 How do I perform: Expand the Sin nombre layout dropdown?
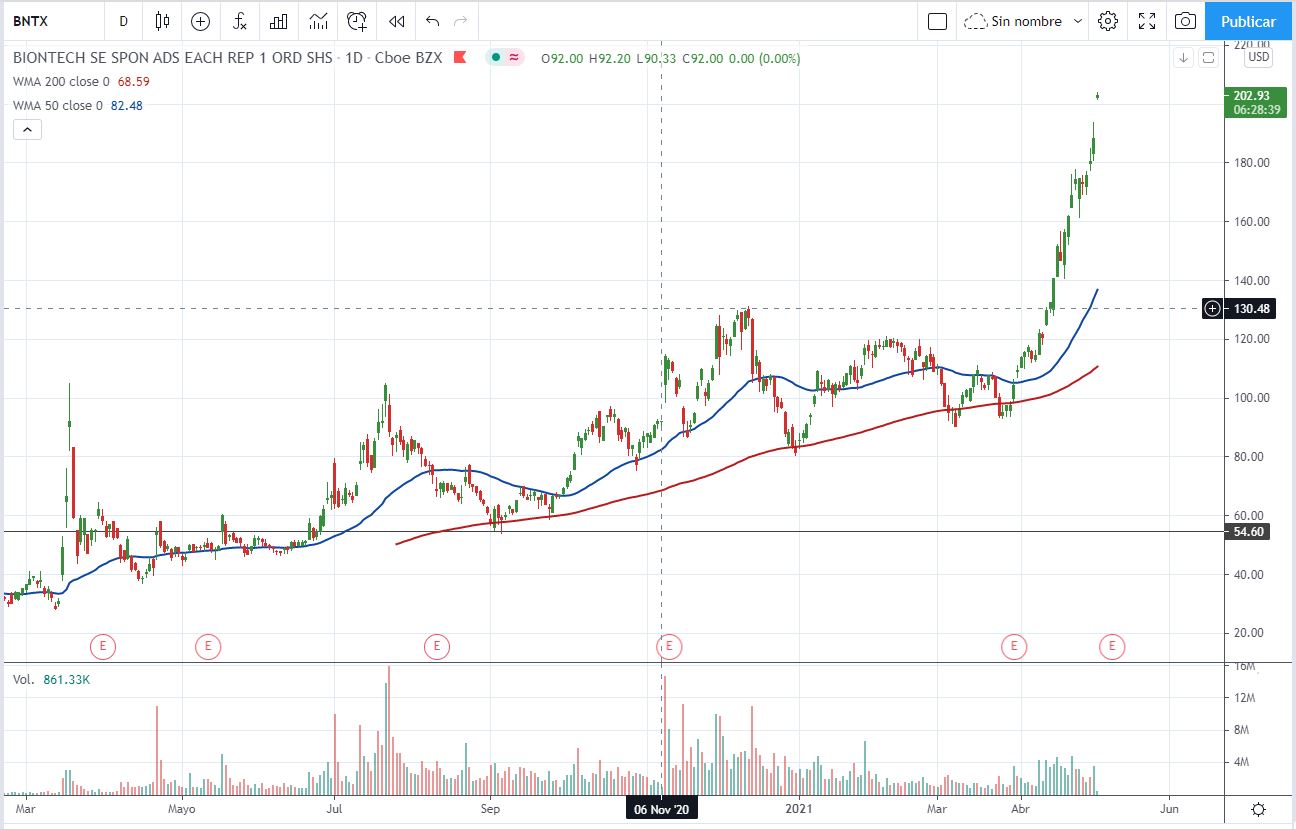[x=1077, y=21]
